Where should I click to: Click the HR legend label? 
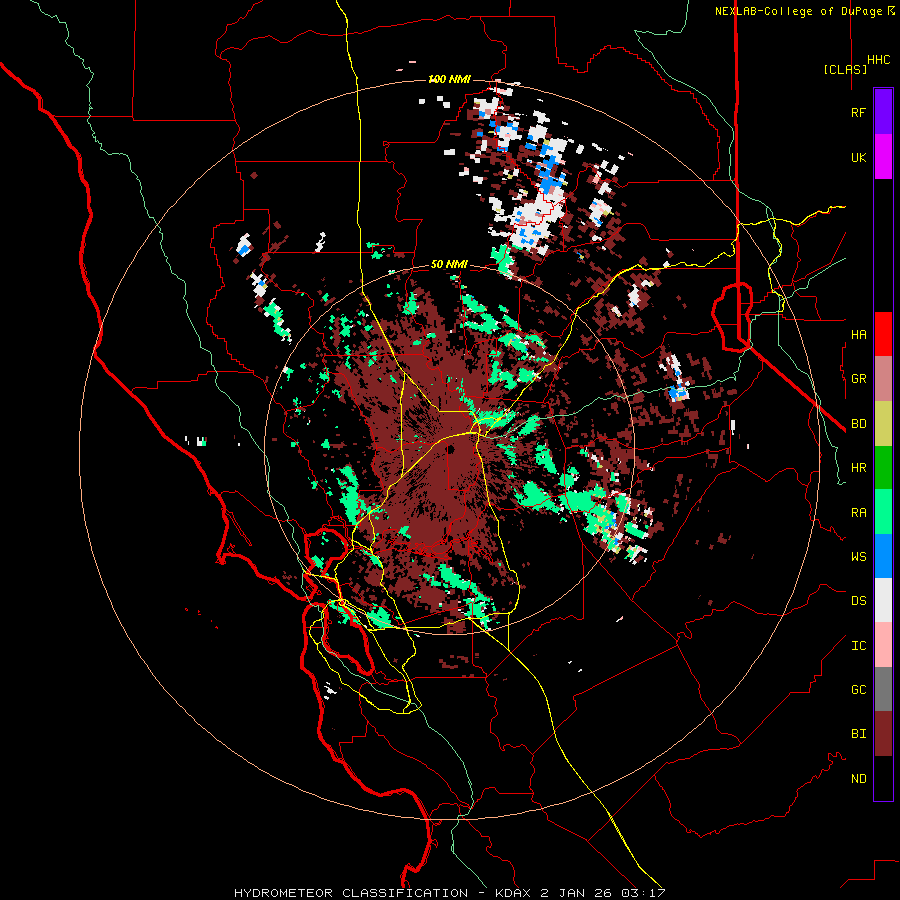tap(858, 468)
